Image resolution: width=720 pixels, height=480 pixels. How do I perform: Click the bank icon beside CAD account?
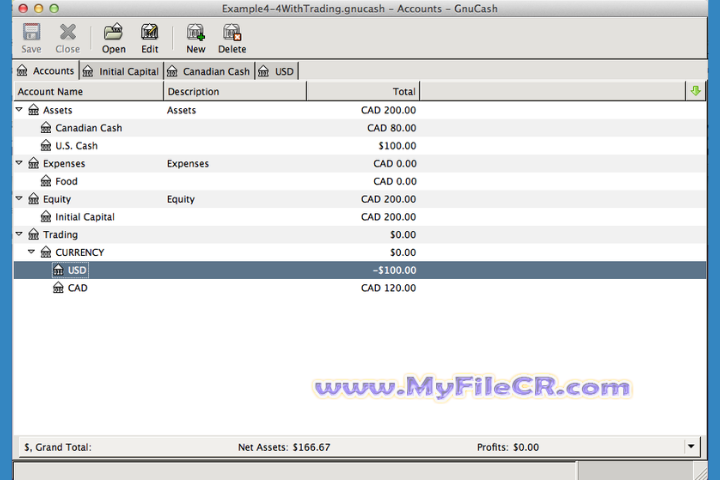click(58, 288)
